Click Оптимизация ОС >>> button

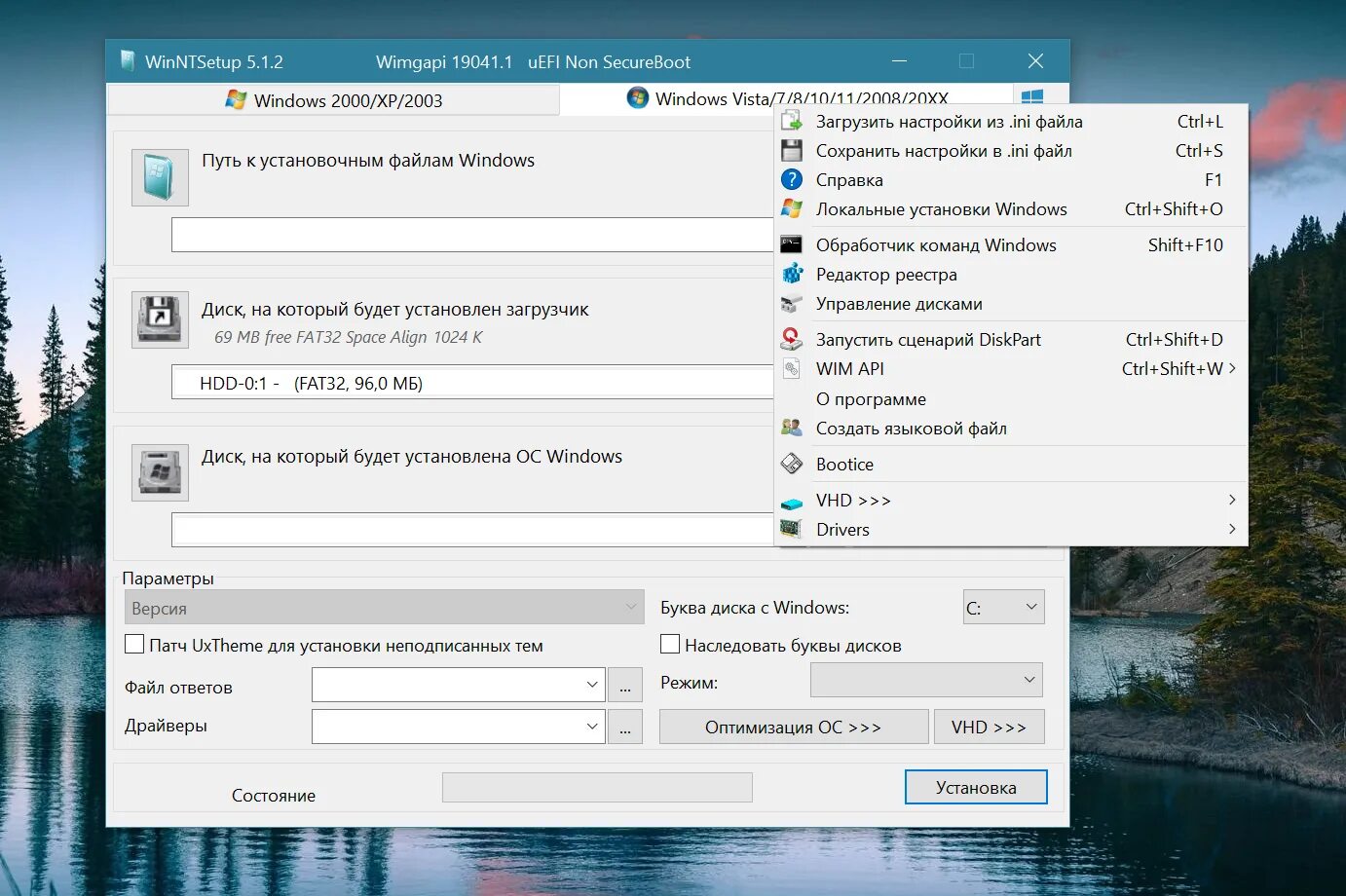(794, 727)
